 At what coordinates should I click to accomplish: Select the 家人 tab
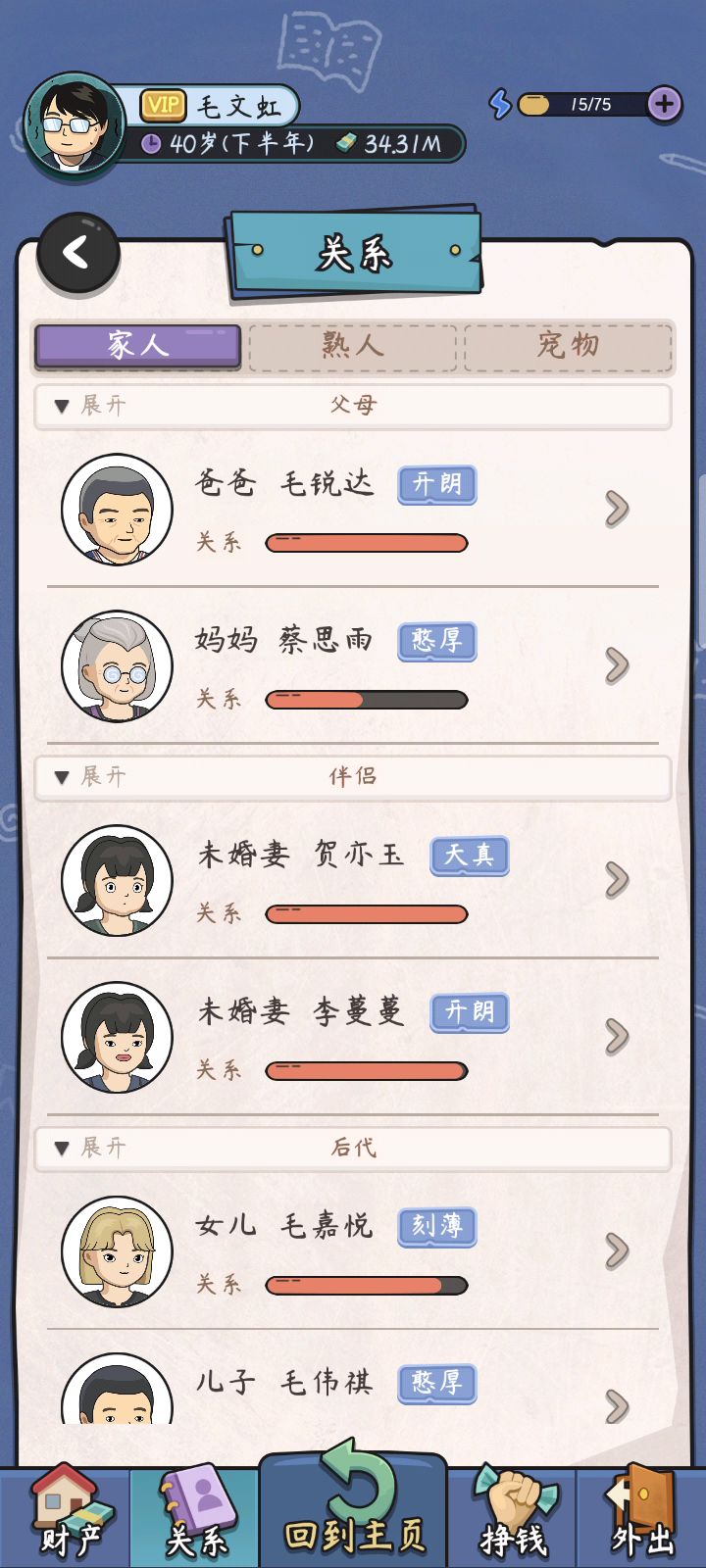pyautogui.click(x=138, y=346)
